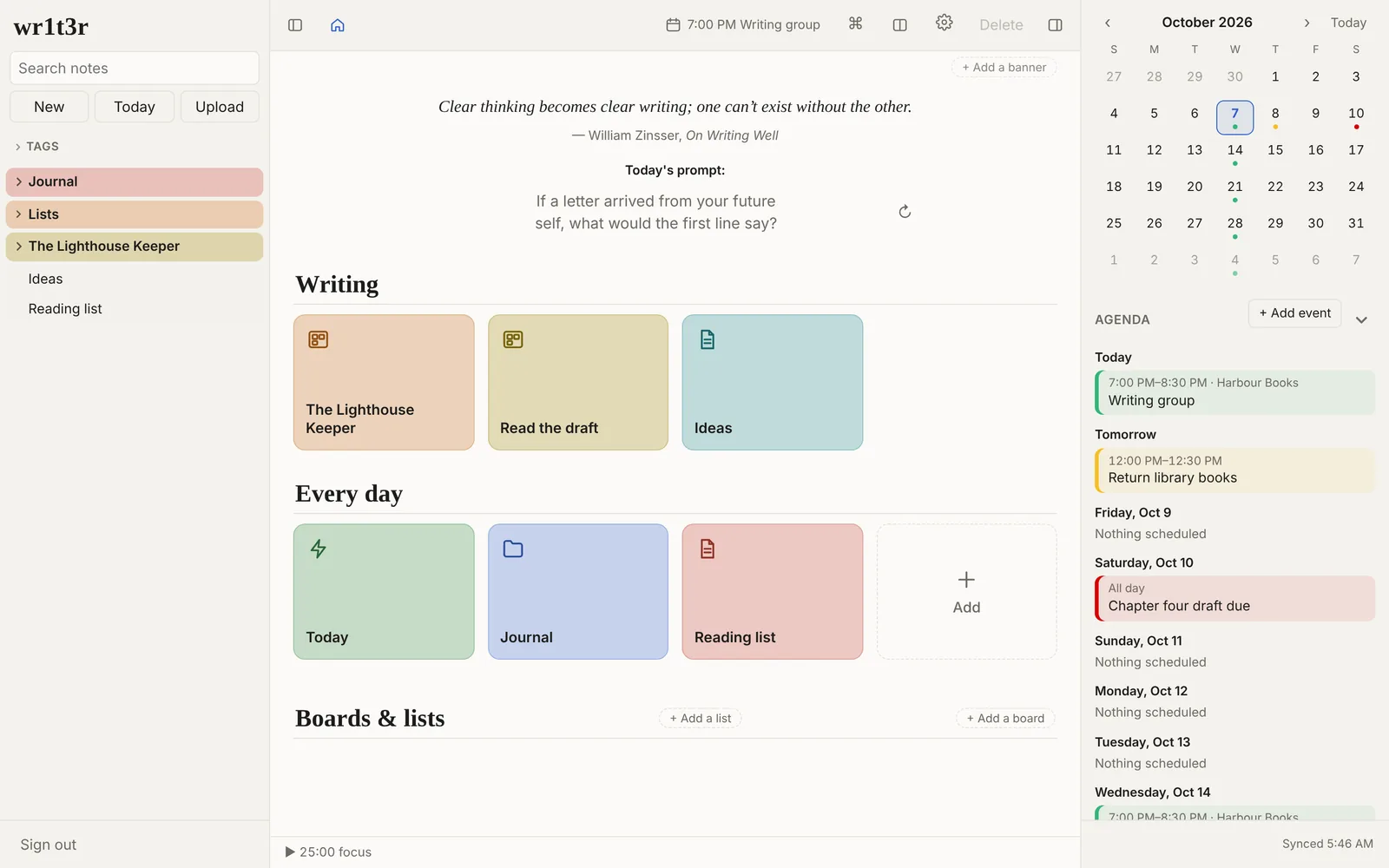The image size is (1389, 868).
Task: Open settings gear icon
Action: pyautogui.click(x=945, y=23)
